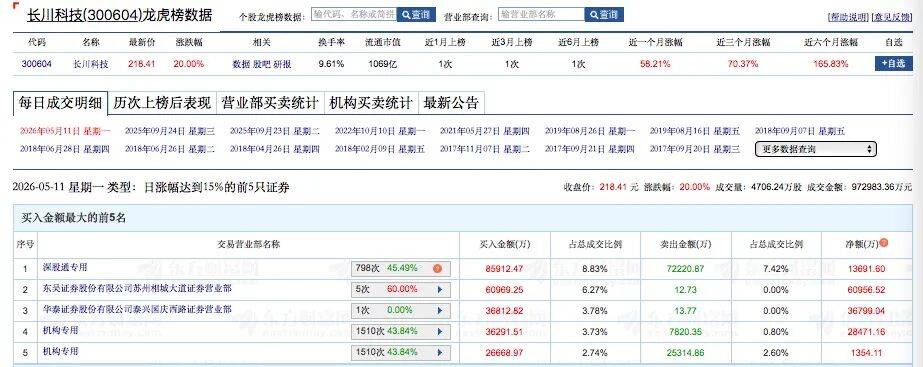Switch to the 历次上榜后表现 tab

click(162, 103)
